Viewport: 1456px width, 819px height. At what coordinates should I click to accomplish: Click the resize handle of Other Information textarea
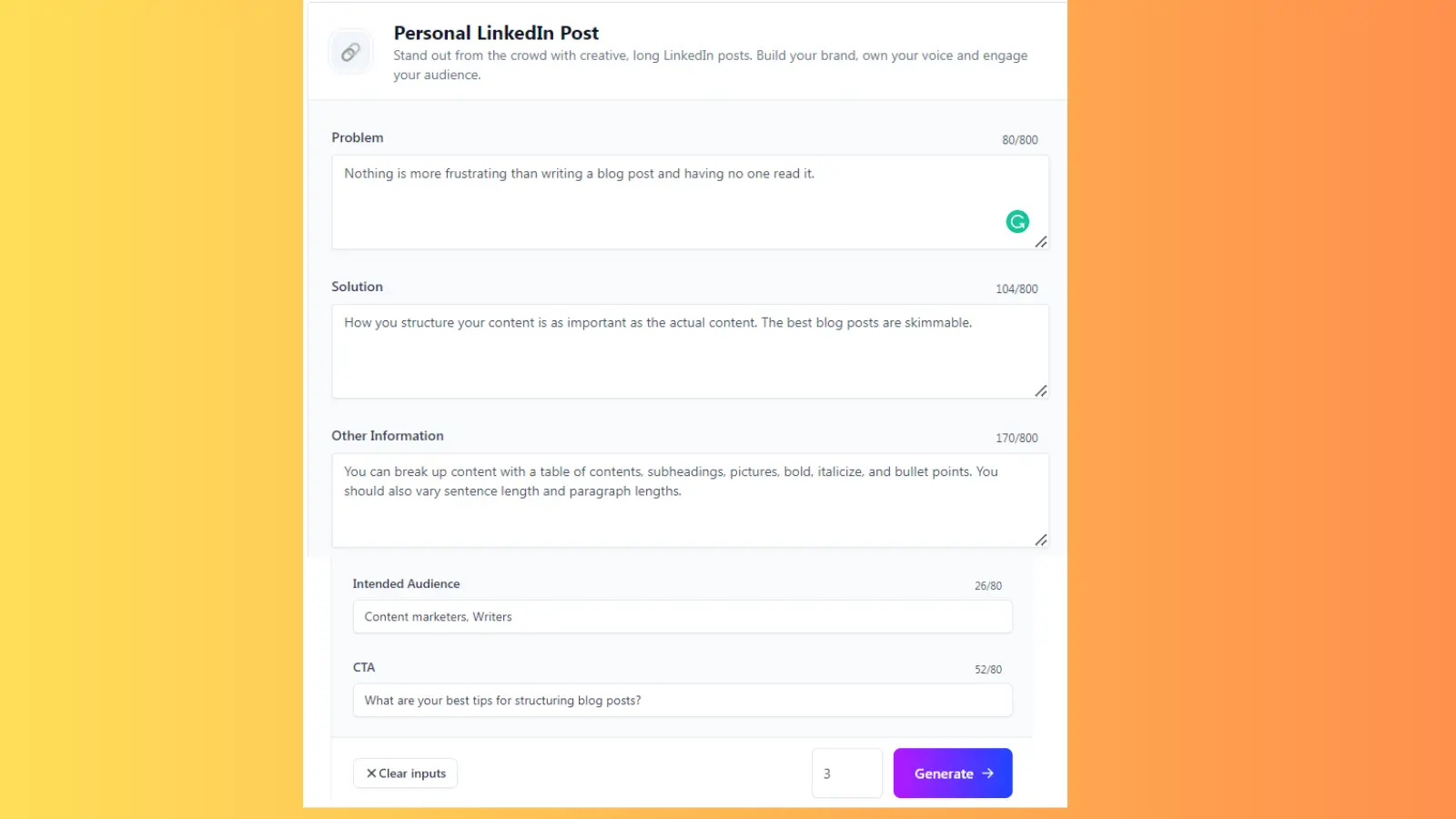pos(1041,541)
